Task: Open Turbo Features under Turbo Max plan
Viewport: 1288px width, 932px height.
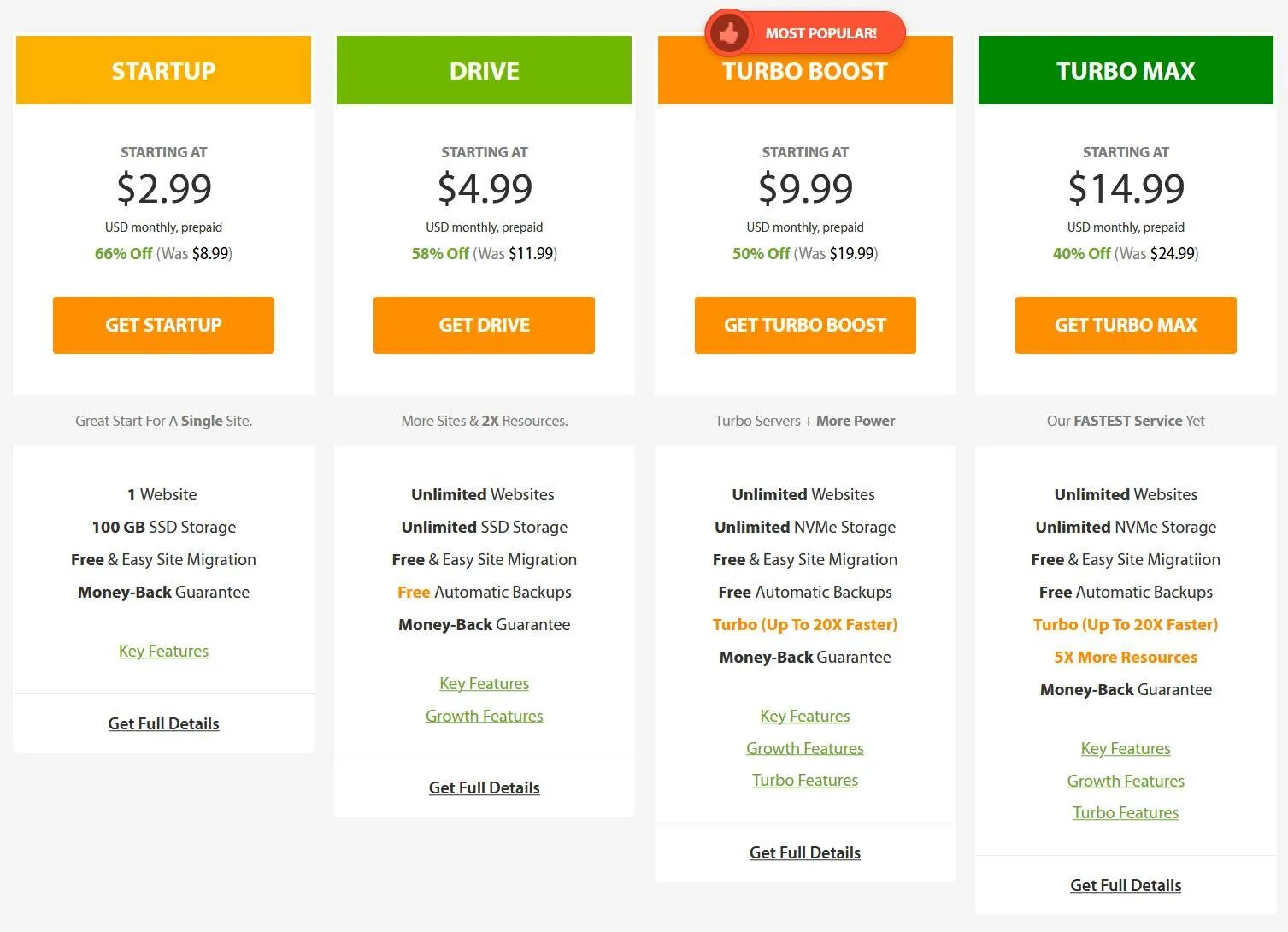Action: point(1125,812)
